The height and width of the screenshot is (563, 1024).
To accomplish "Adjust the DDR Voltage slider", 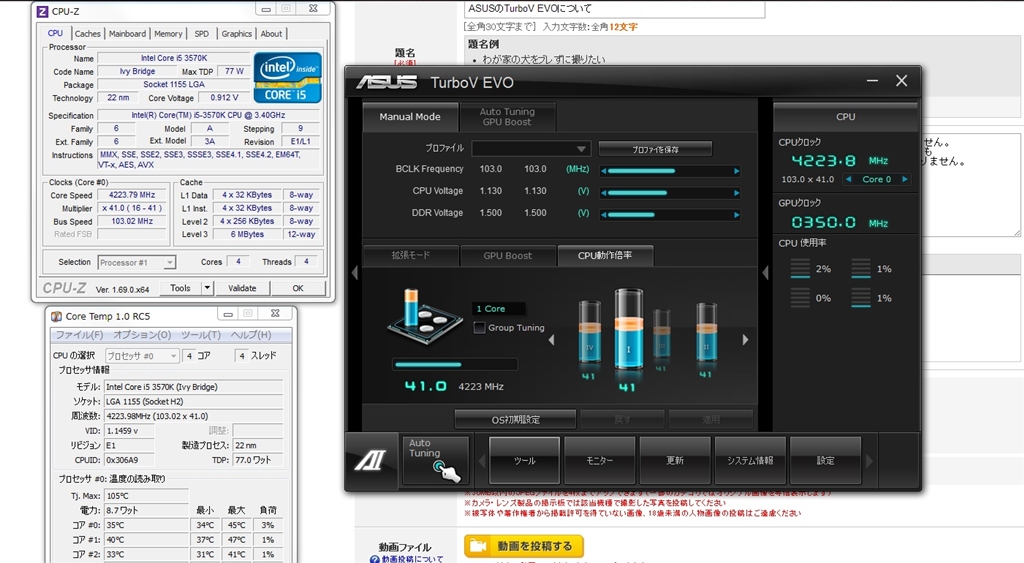I will click(670, 214).
